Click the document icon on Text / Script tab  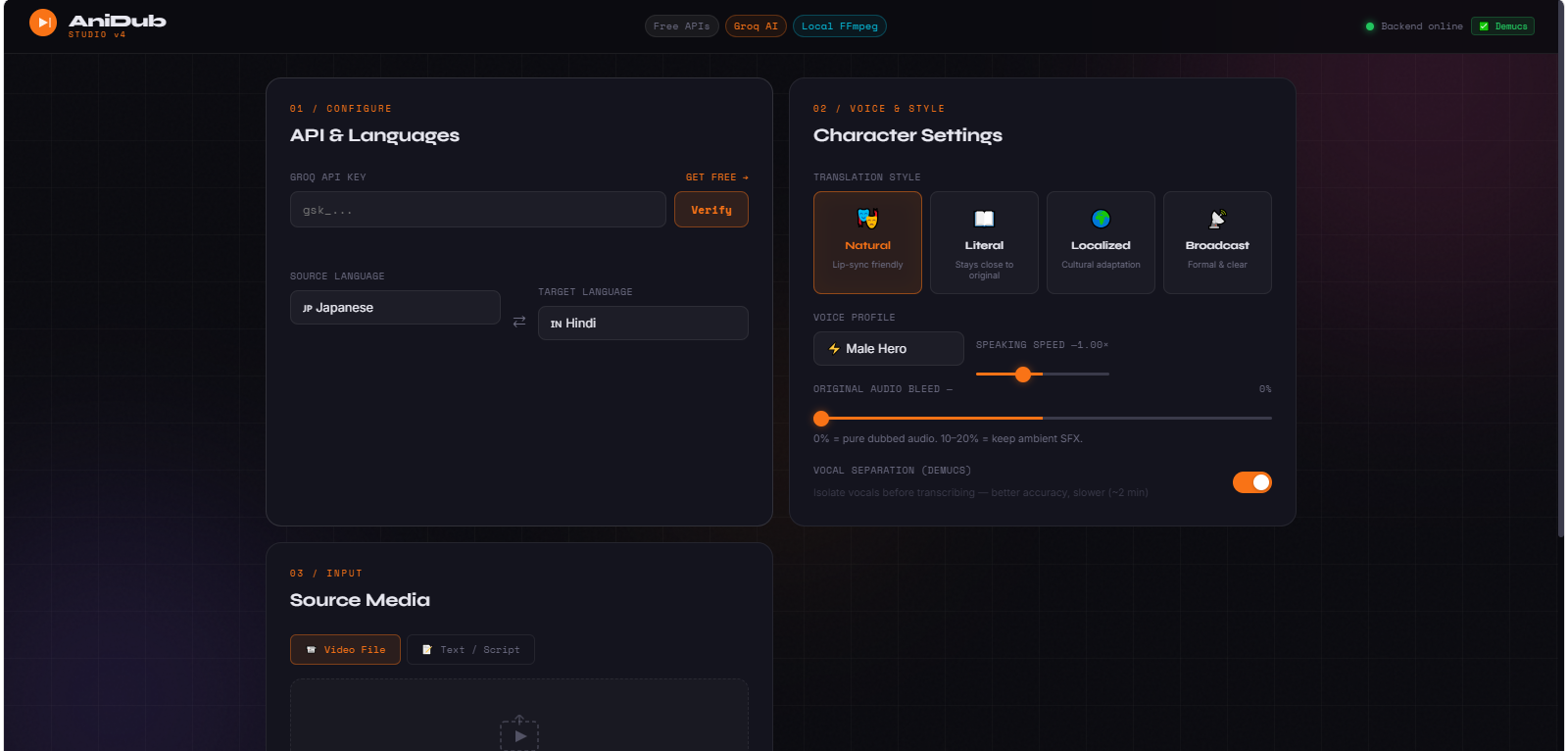click(x=426, y=650)
